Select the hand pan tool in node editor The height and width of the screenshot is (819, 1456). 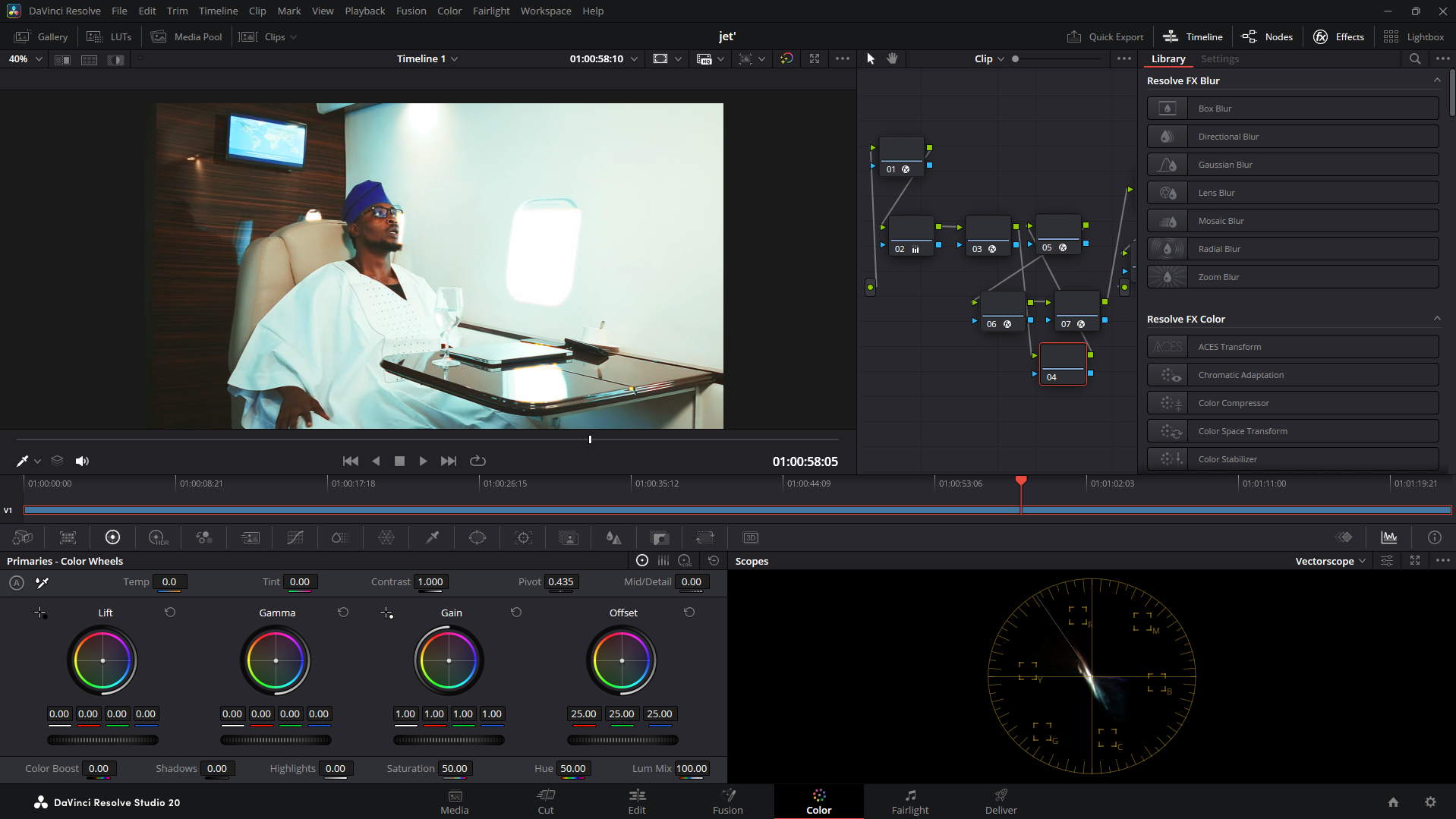pos(892,58)
